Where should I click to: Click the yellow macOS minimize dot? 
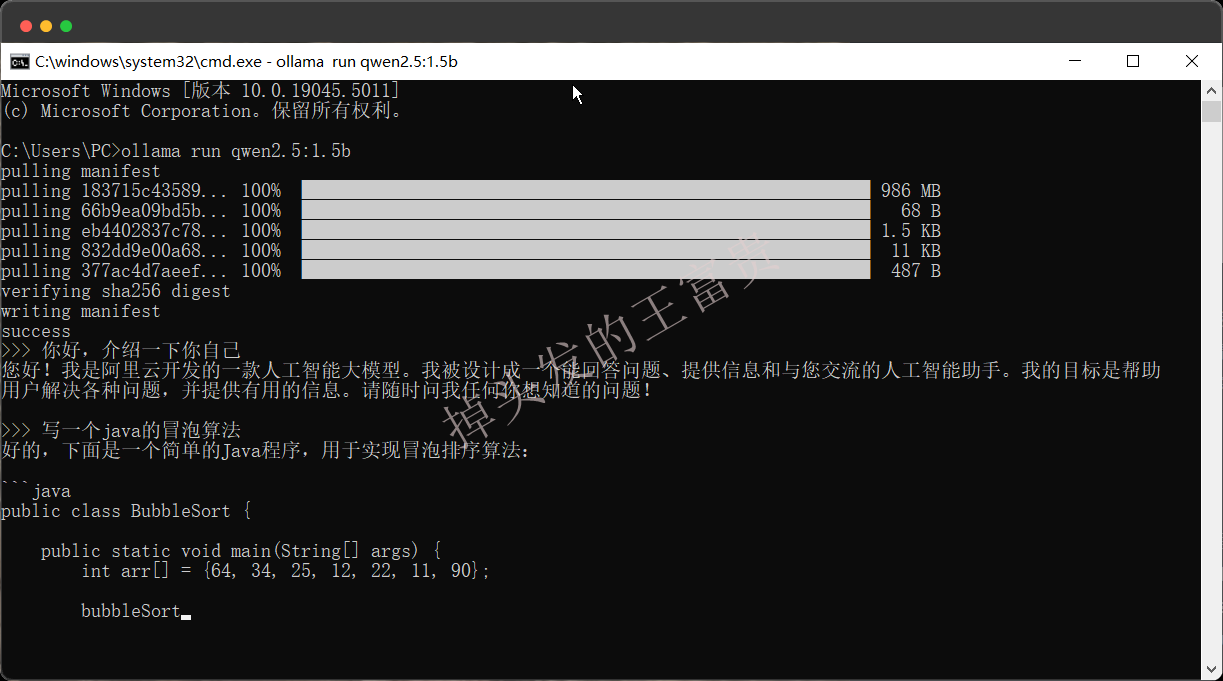[45, 26]
